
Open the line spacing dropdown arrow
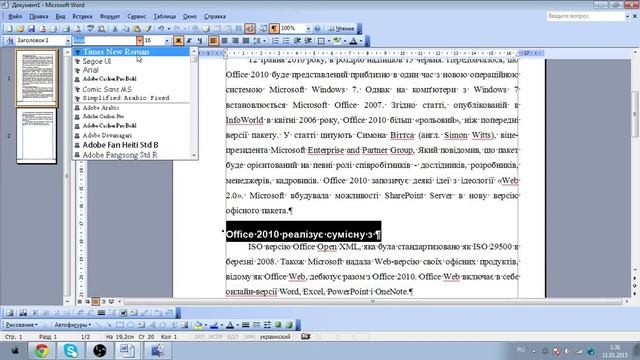coord(264,40)
